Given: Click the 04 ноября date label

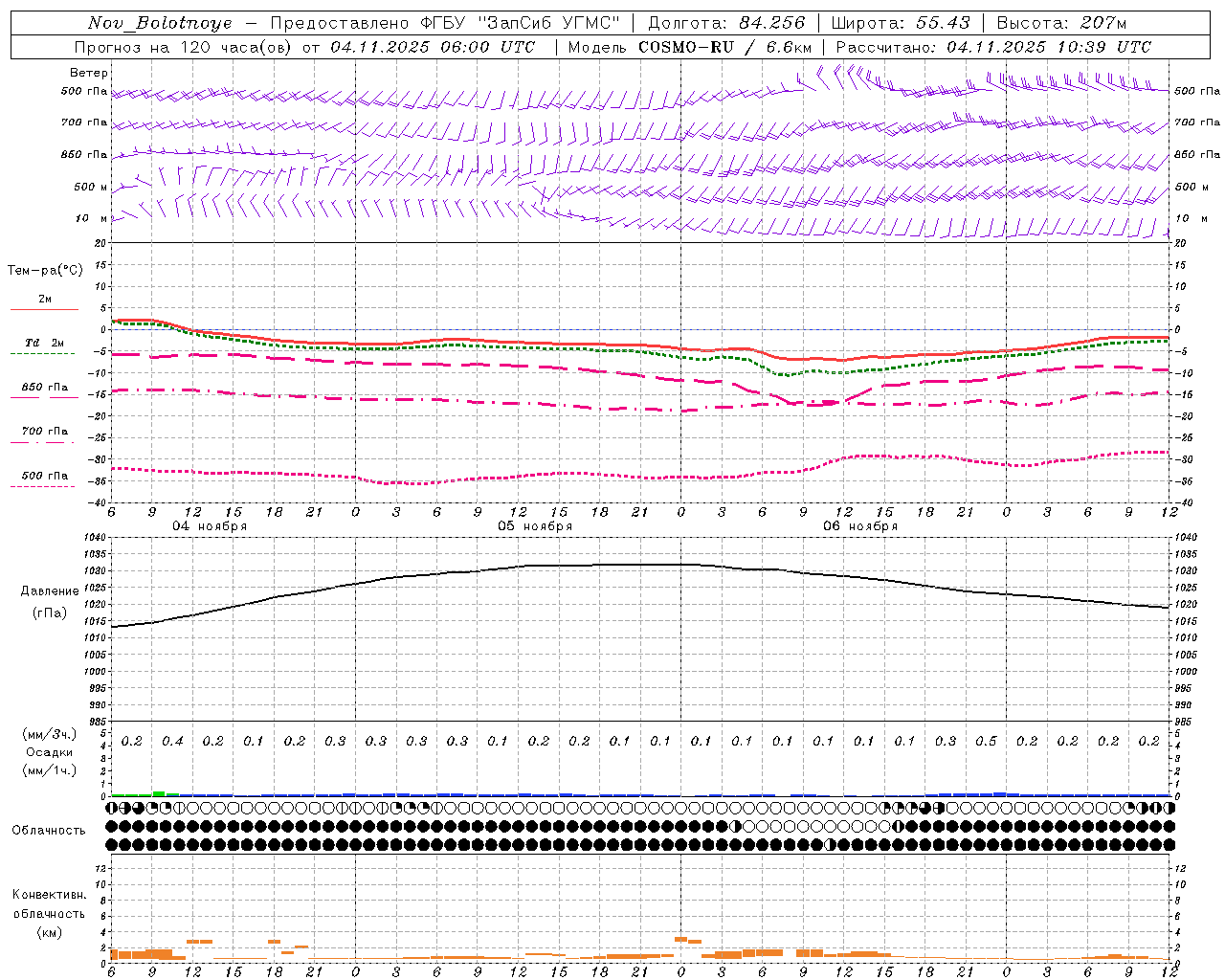Looking at the screenshot, I should (210, 526).
